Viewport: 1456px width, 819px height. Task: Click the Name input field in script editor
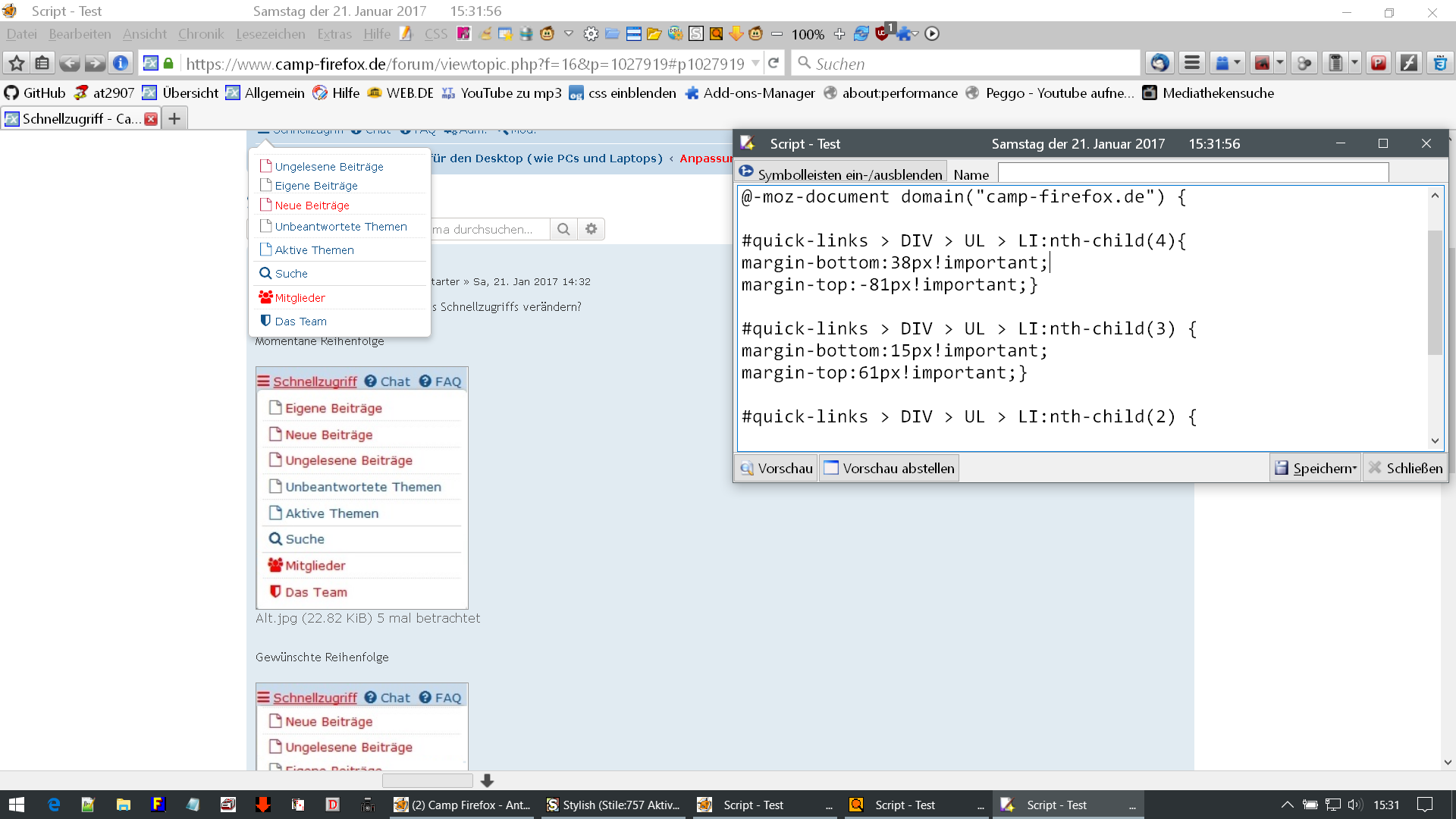click(x=1193, y=174)
